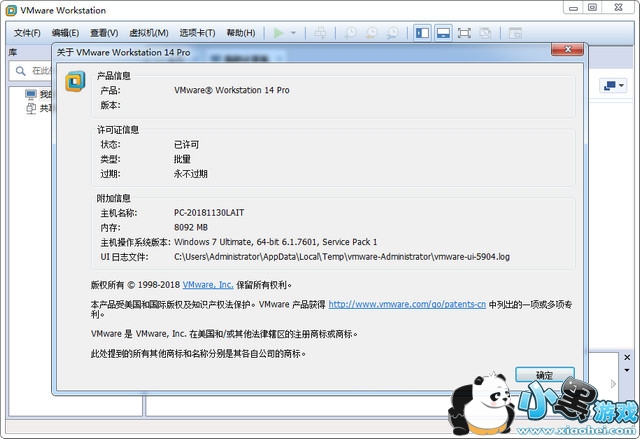The image size is (640, 439).
Task: Click the Windows 7 Ultimate OS version text
Action: coord(276,242)
